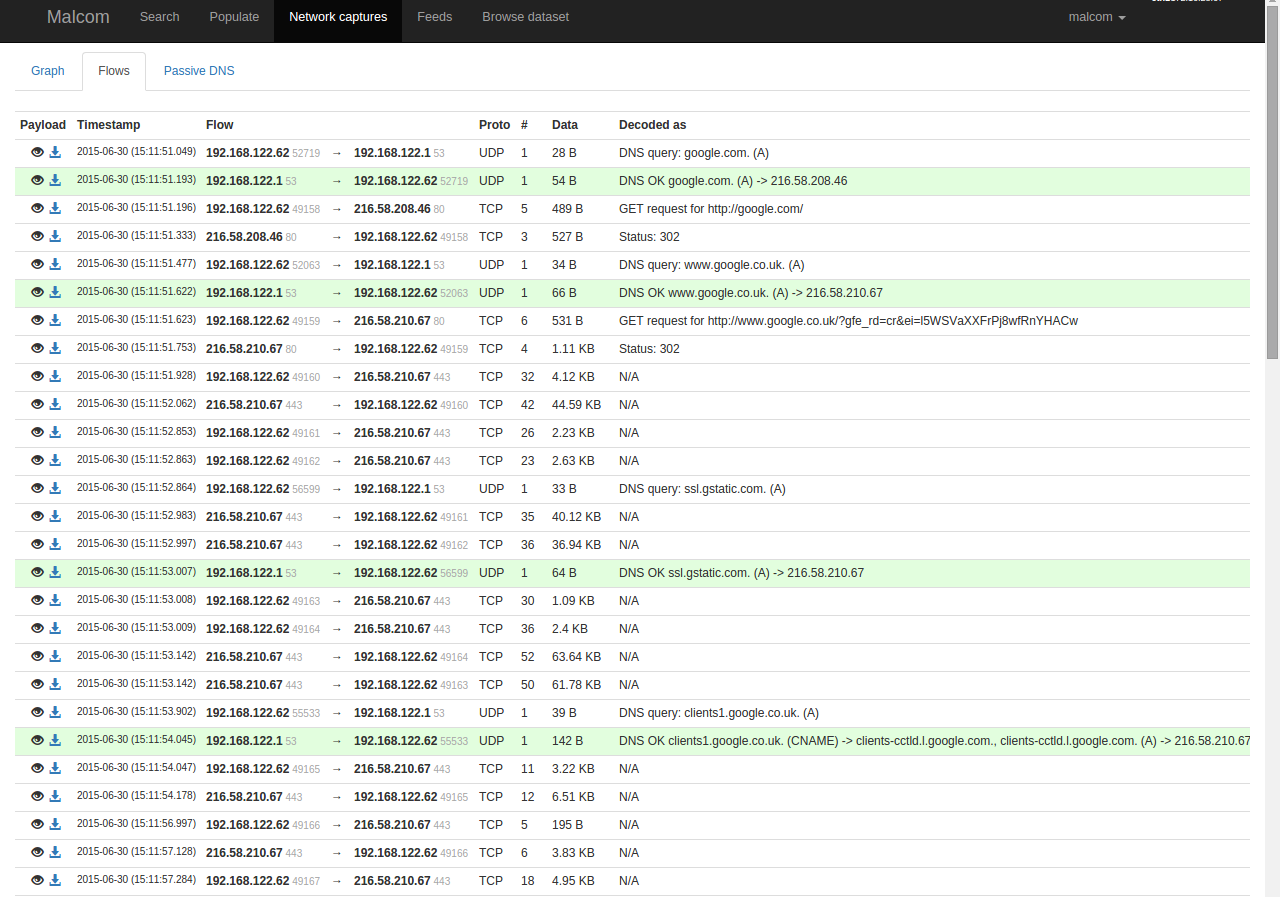Click the Data column header
The width and height of the screenshot is (1280, 897).
point(565,125)
